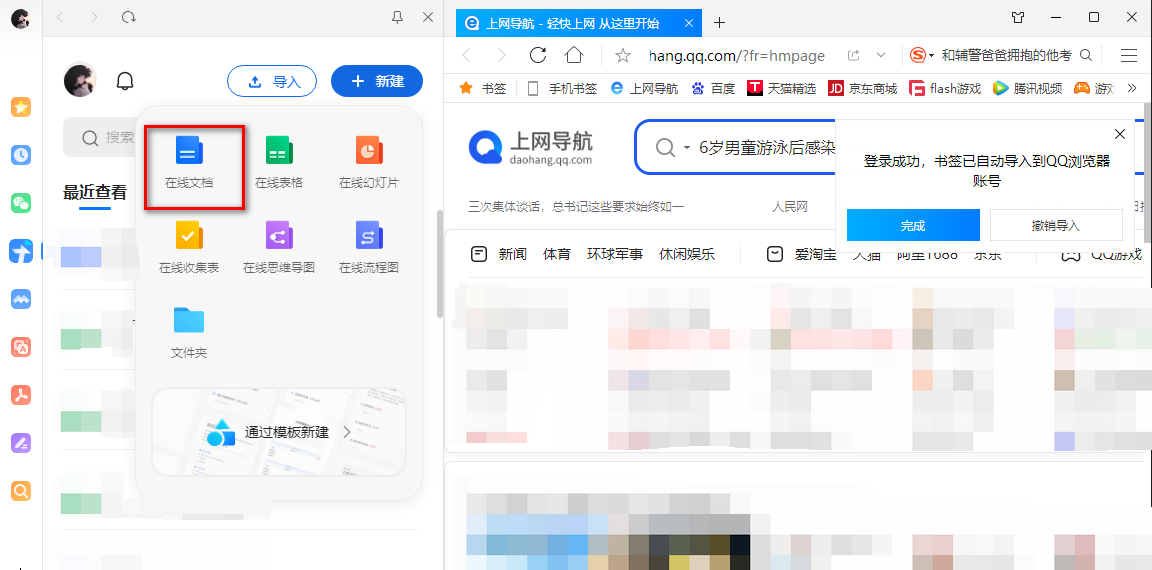1152x570 pixels.
Task: Click the side panel vertical scrollbar
Action: click(x=440, y=264)
